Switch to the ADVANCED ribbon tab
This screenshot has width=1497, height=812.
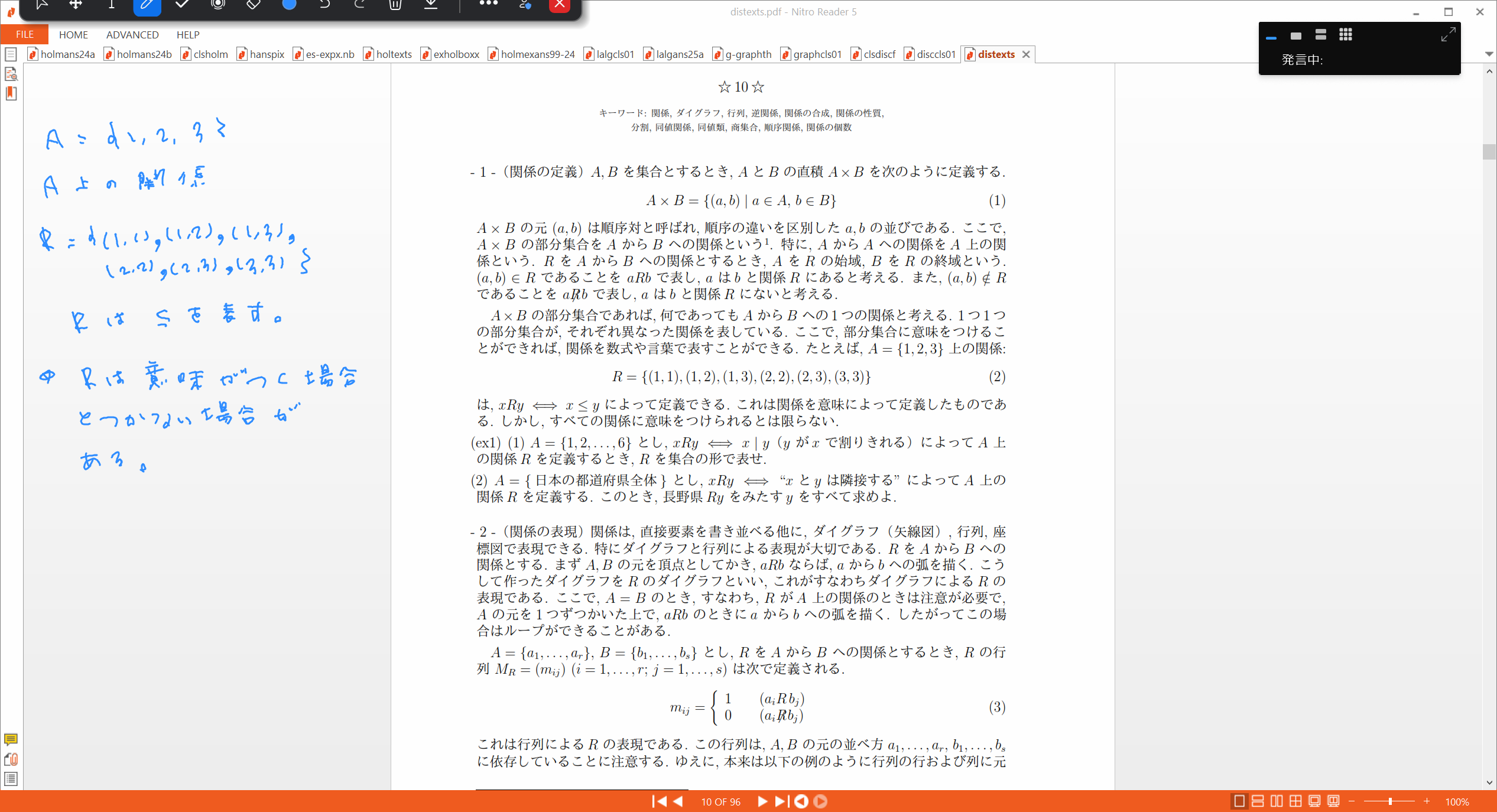(x=132, y=35)
